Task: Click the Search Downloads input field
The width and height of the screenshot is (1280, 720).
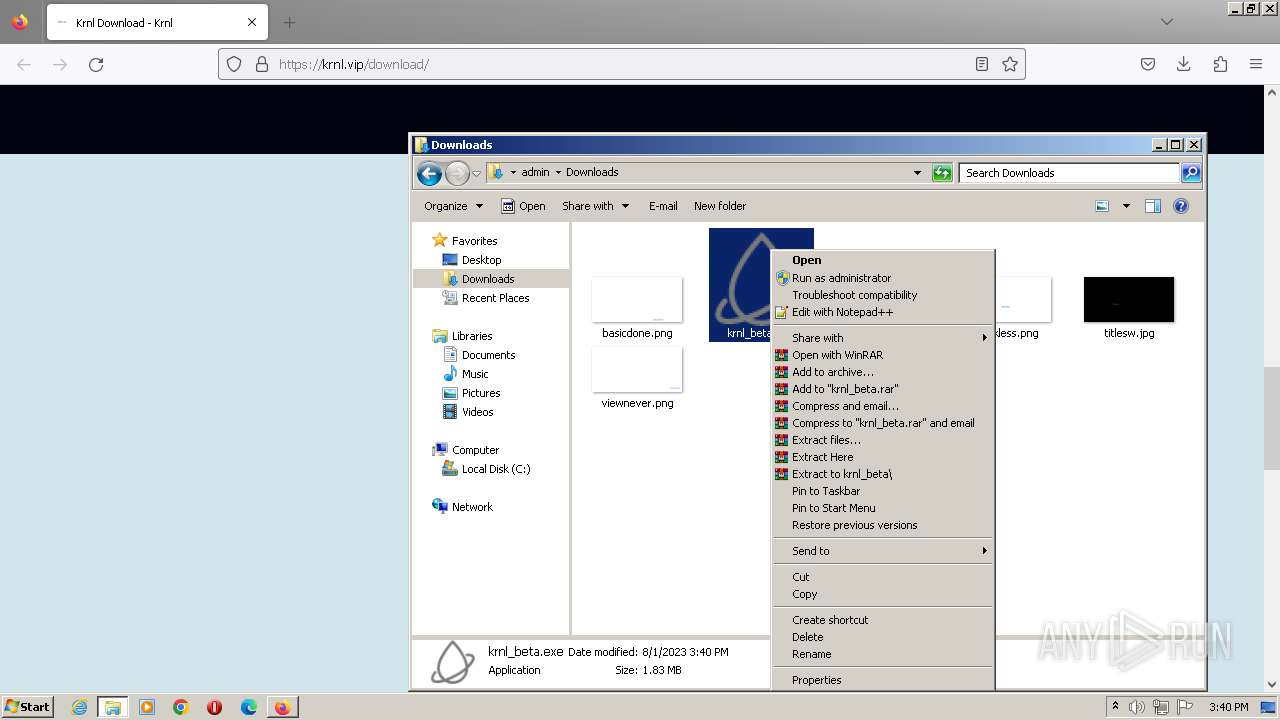Action: pos(1069,173)
